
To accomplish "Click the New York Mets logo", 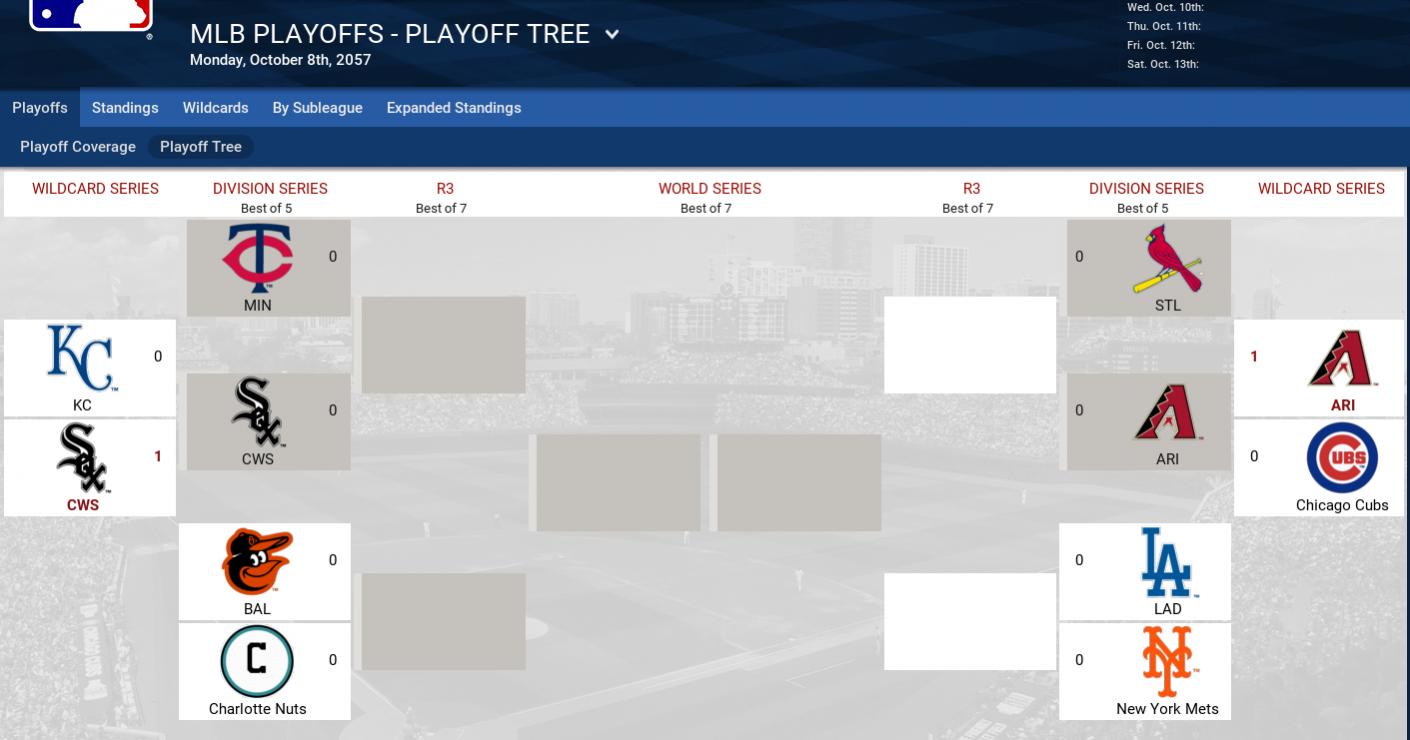I will click(x=1167, y=661).
